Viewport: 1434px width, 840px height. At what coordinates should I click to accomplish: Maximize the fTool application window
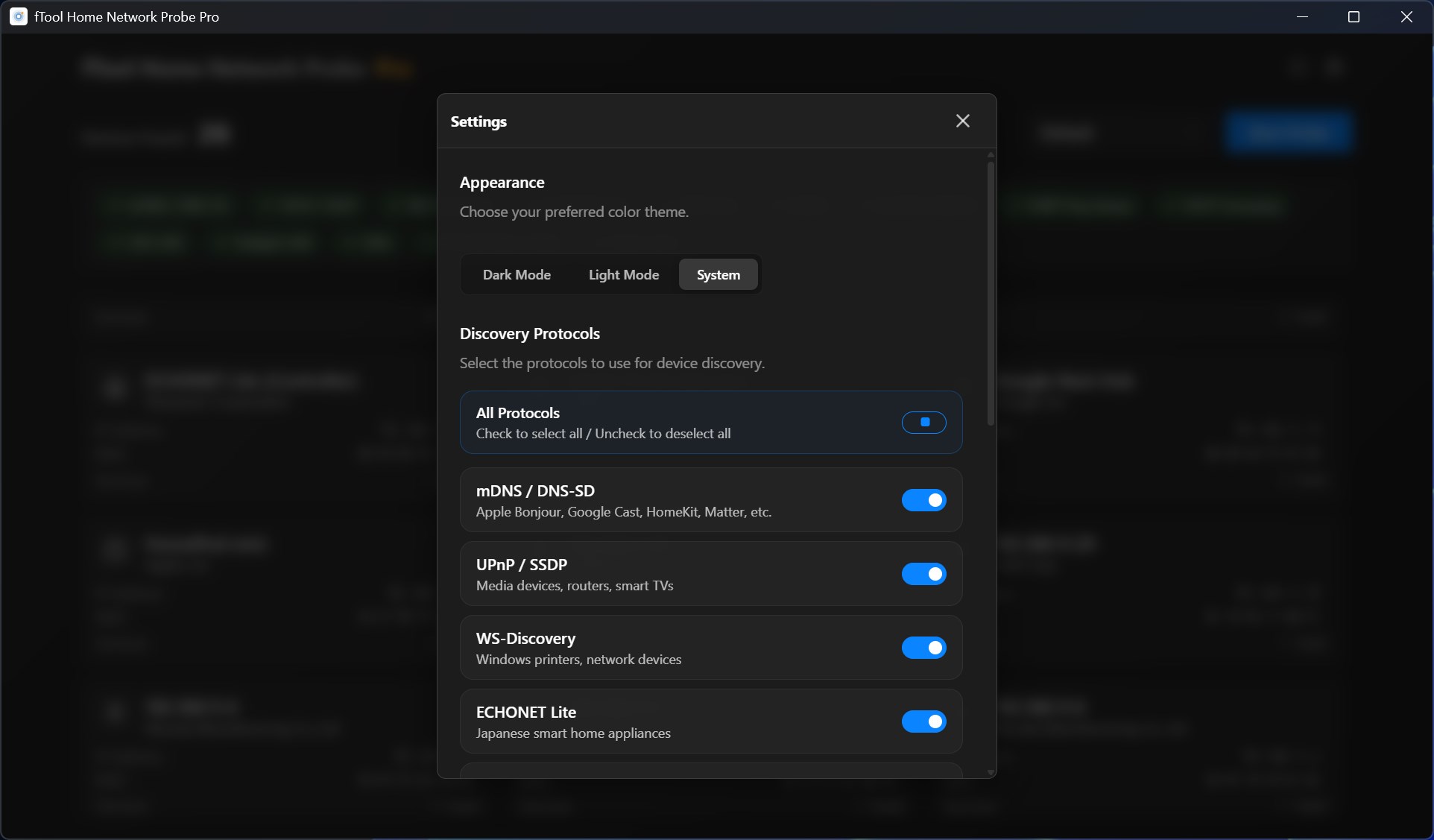(1354, 16)
